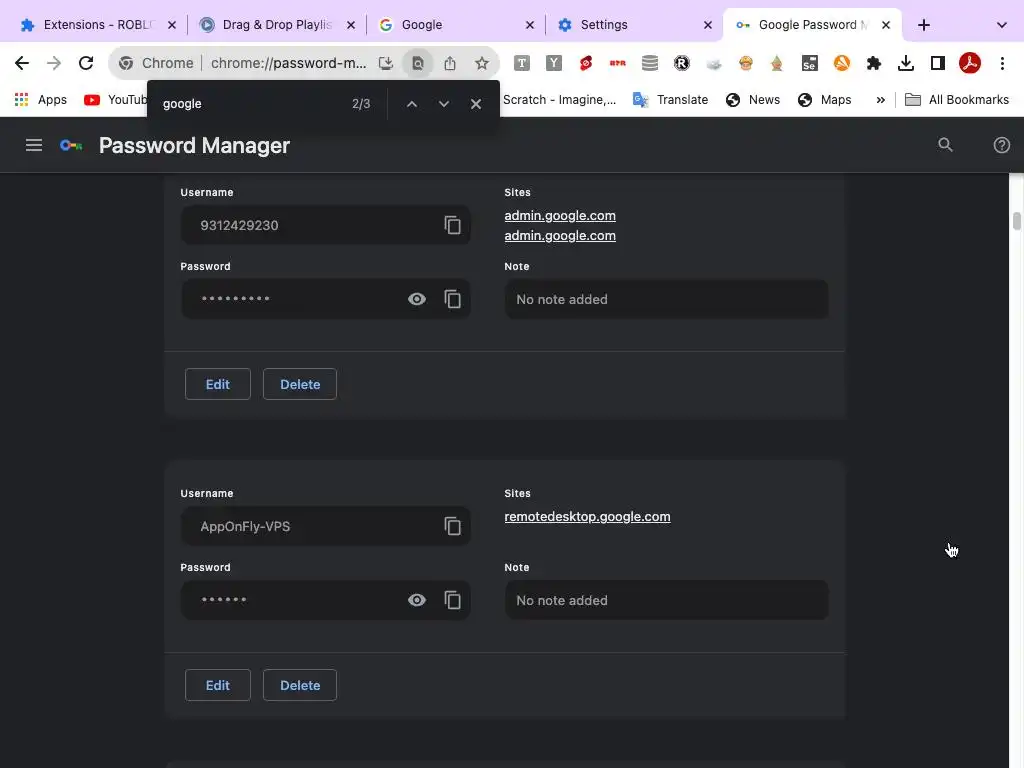Viewport: 1024px width, 768px height.
Task: Open News bookmark
Action: pos(753,100)
